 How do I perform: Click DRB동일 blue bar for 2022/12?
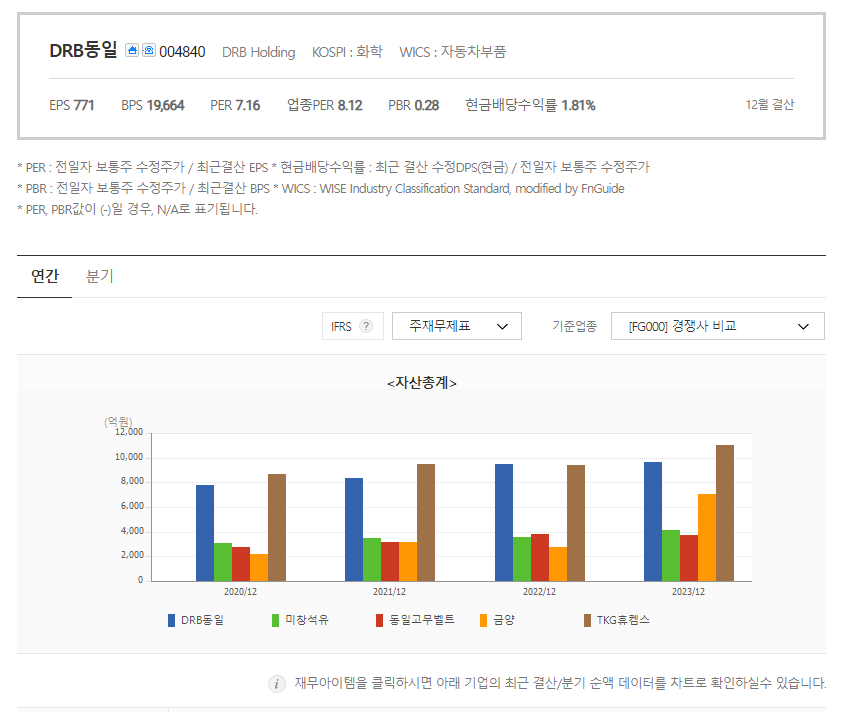[x=504, y=523]
